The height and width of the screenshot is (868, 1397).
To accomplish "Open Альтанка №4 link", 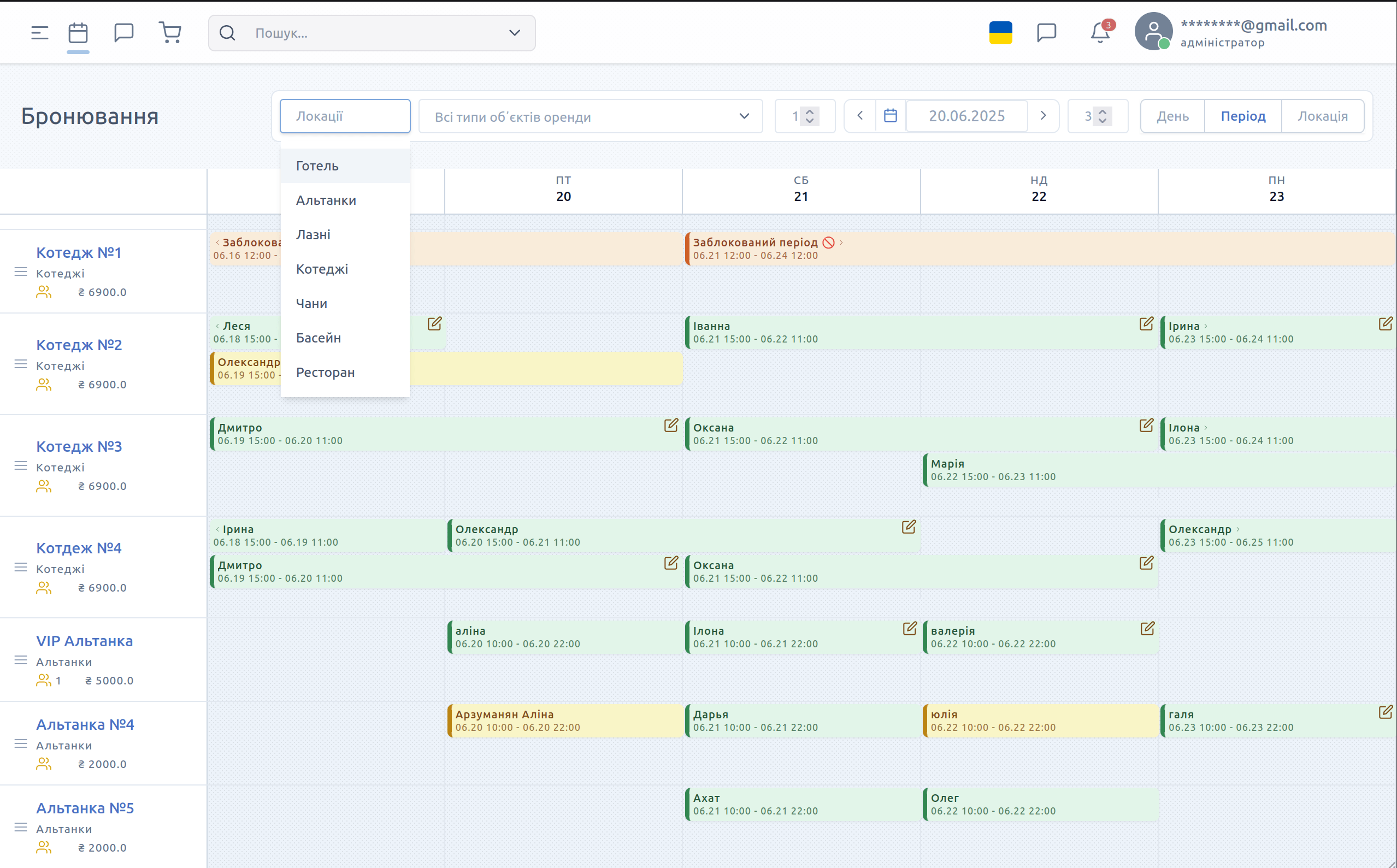I will 85,724.
